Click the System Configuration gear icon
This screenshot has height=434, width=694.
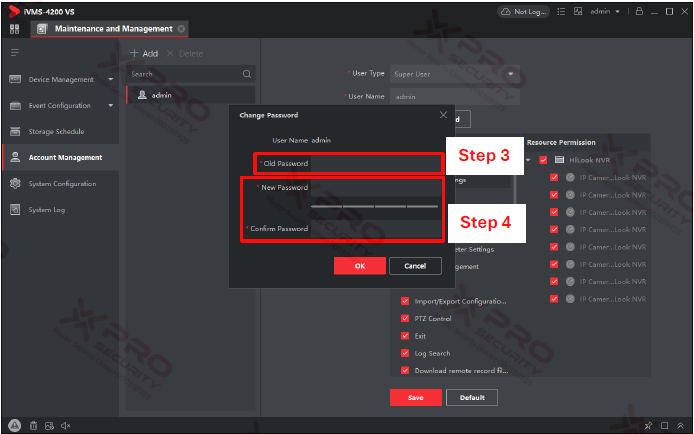(x=15, y=183)
